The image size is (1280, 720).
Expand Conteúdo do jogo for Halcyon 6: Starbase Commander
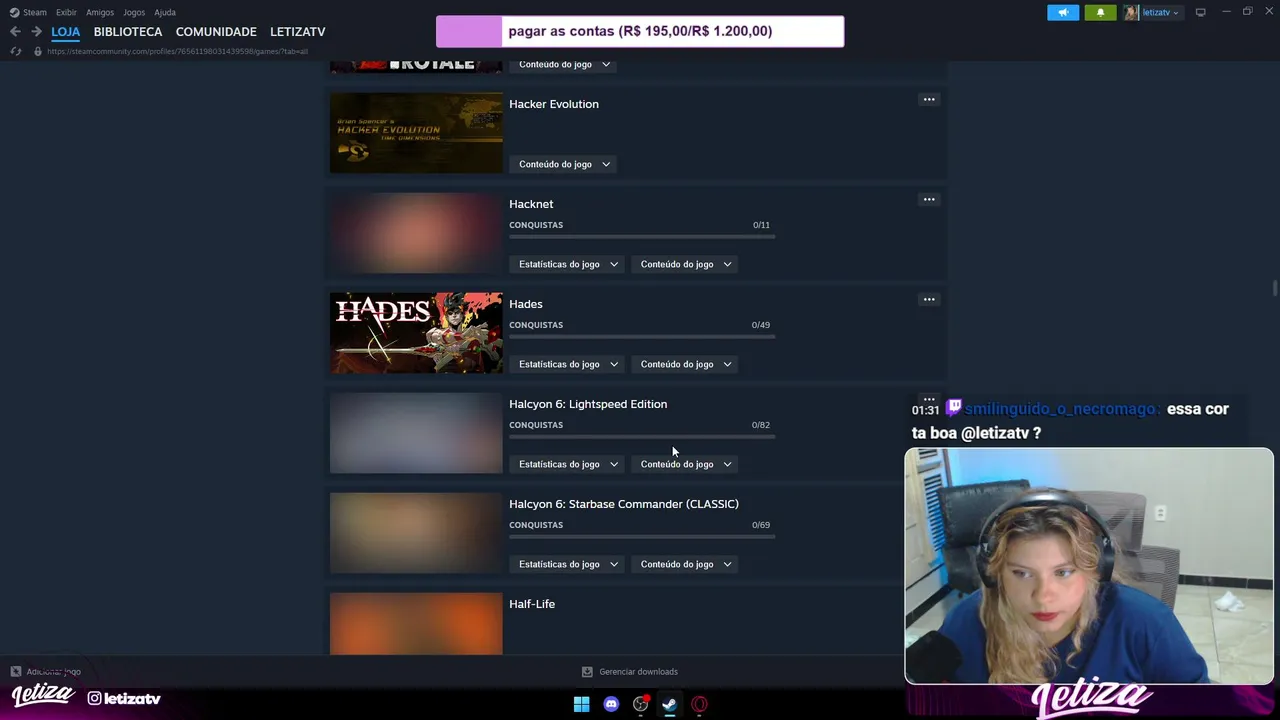click(686, 564)
